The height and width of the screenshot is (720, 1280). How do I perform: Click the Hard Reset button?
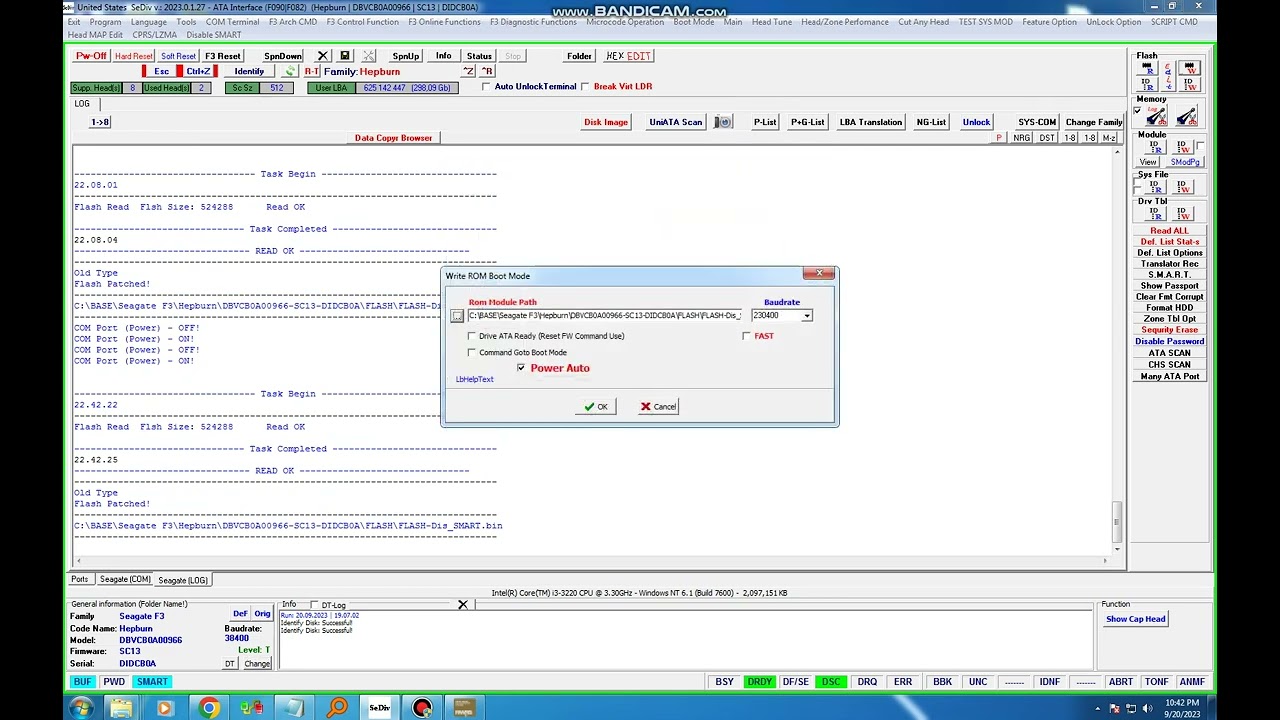coord(133,56)
